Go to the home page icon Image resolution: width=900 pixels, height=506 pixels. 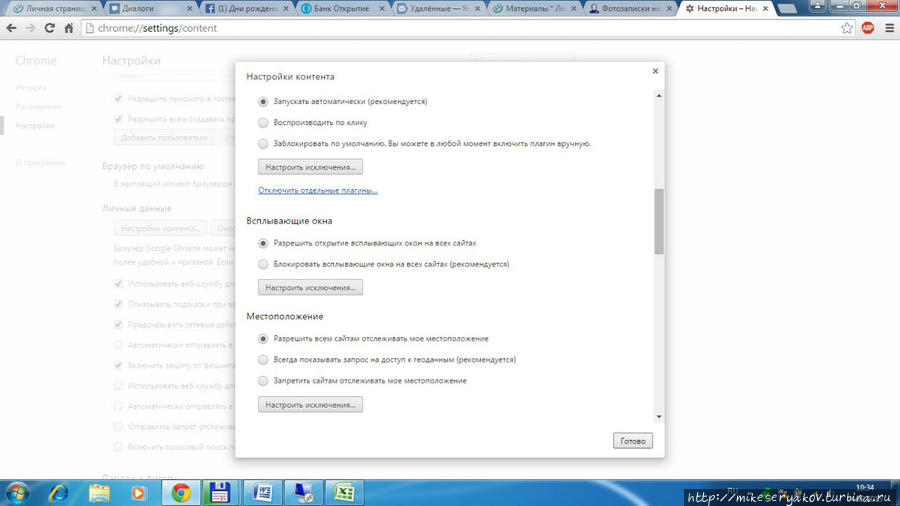coord(69,28)
